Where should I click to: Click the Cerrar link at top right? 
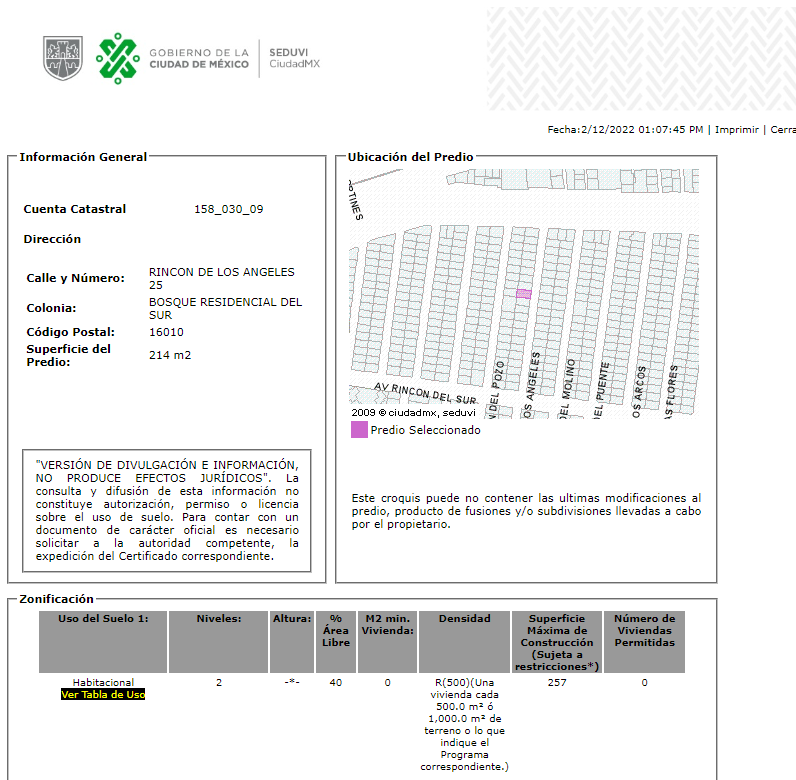point(783,129)
